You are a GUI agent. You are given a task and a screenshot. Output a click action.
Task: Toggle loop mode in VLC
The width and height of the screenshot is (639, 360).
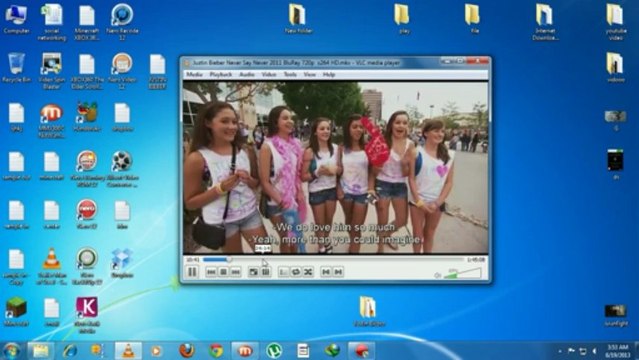(x=296, y=272)
